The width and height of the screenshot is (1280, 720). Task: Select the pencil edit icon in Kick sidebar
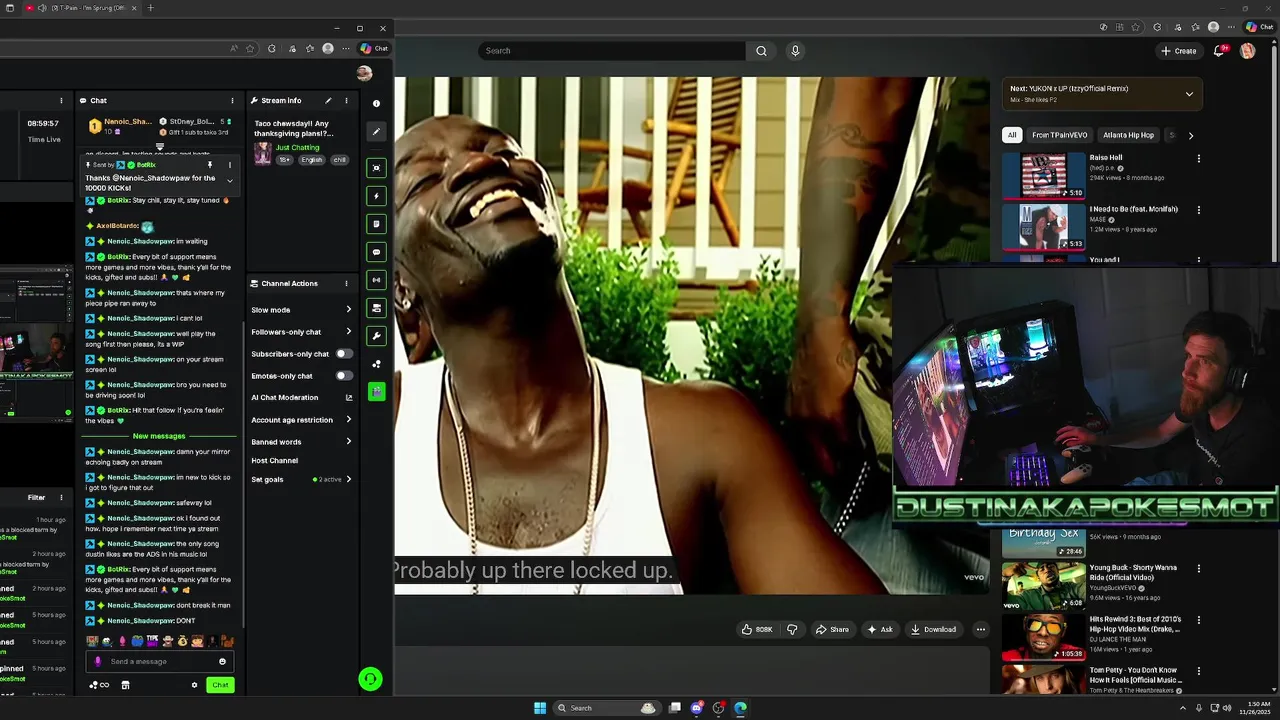[x=376, y=131]
